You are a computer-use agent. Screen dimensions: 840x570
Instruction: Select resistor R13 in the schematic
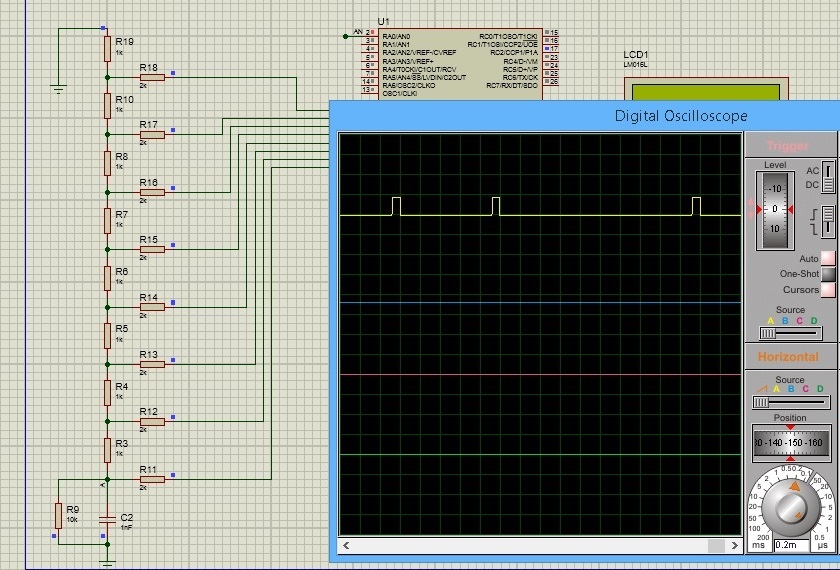(x=152, y=364)
